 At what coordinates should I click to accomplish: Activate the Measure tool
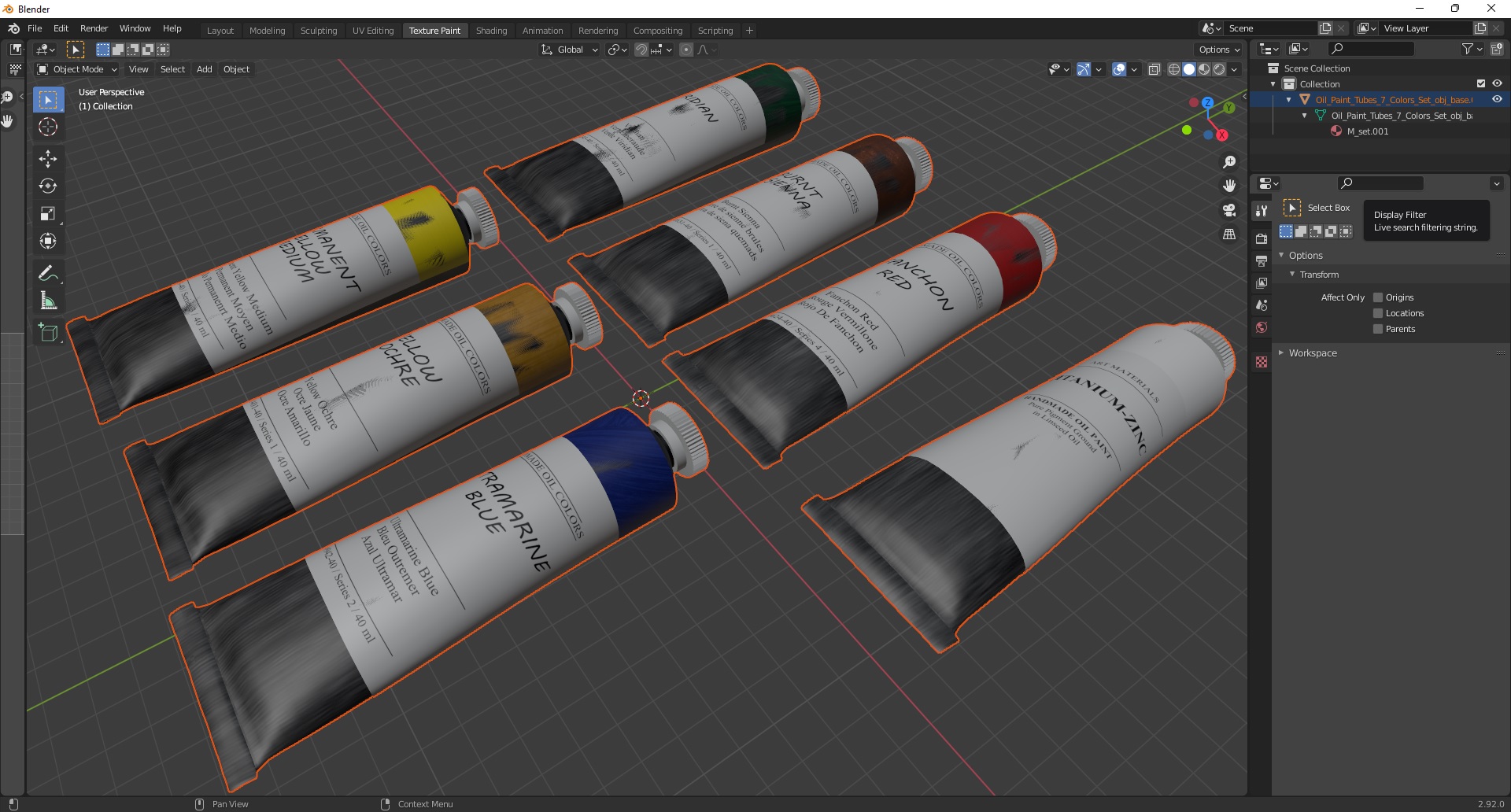coord(48,301)
